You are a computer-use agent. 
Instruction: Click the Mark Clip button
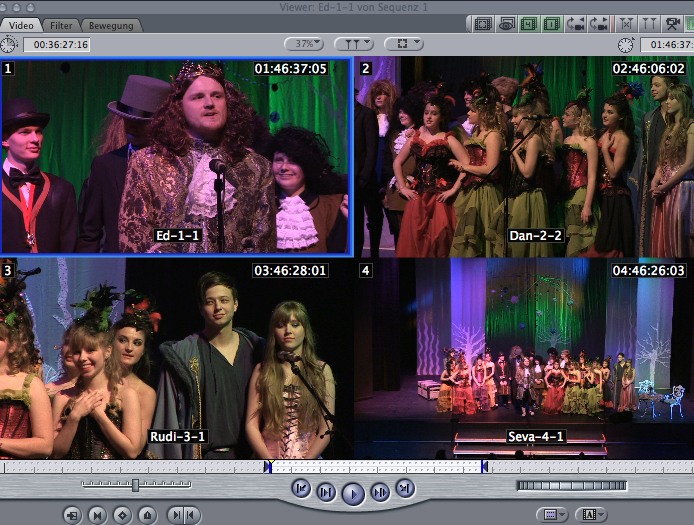tap(97, 515)
